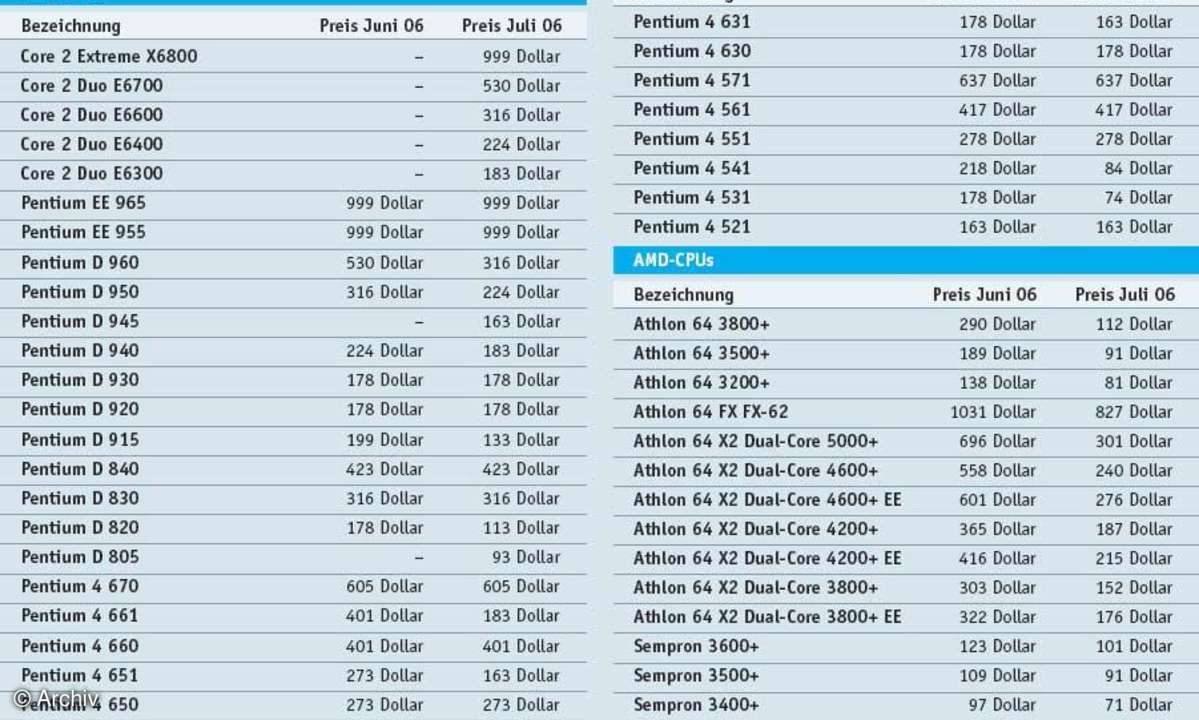1199x720 pixels.
Task: Click the "696 Dollar" price cell
Action: tap(997, 441)
